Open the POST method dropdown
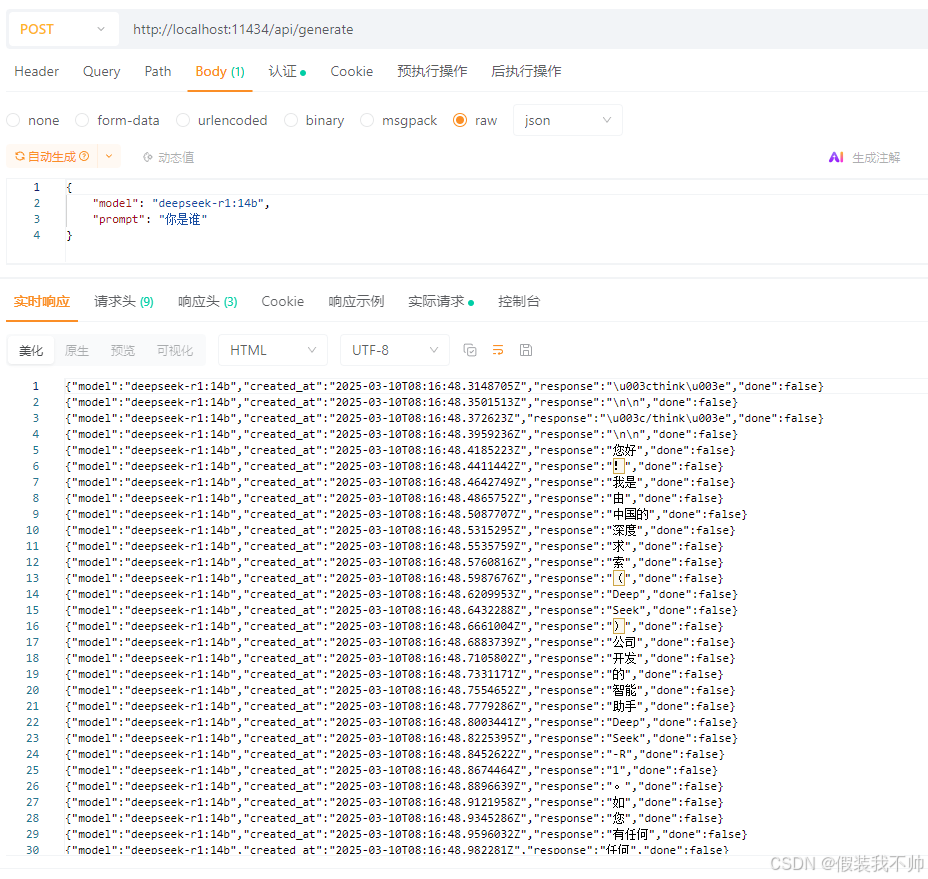The width and height of the screenshot is (928, 879). click(62, 29)
